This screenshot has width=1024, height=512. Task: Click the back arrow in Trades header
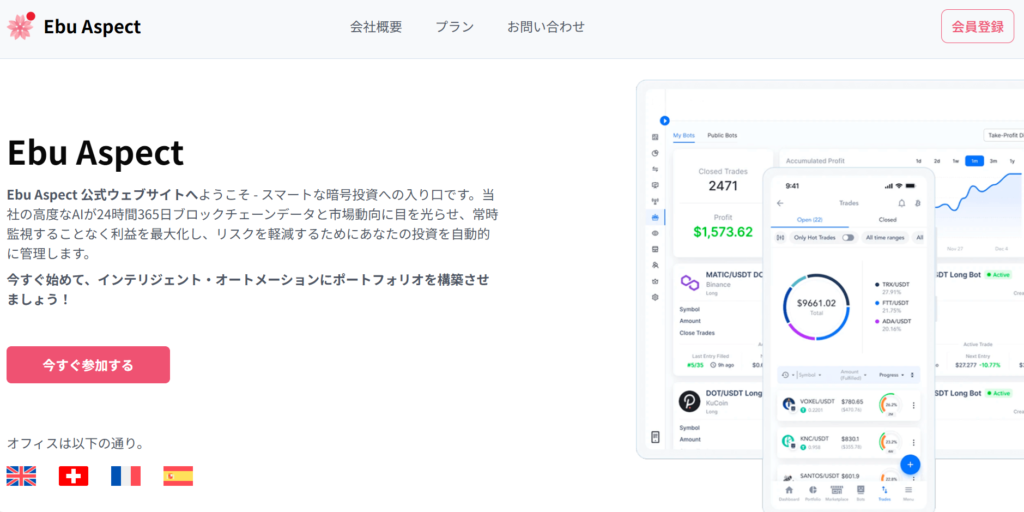780,203
